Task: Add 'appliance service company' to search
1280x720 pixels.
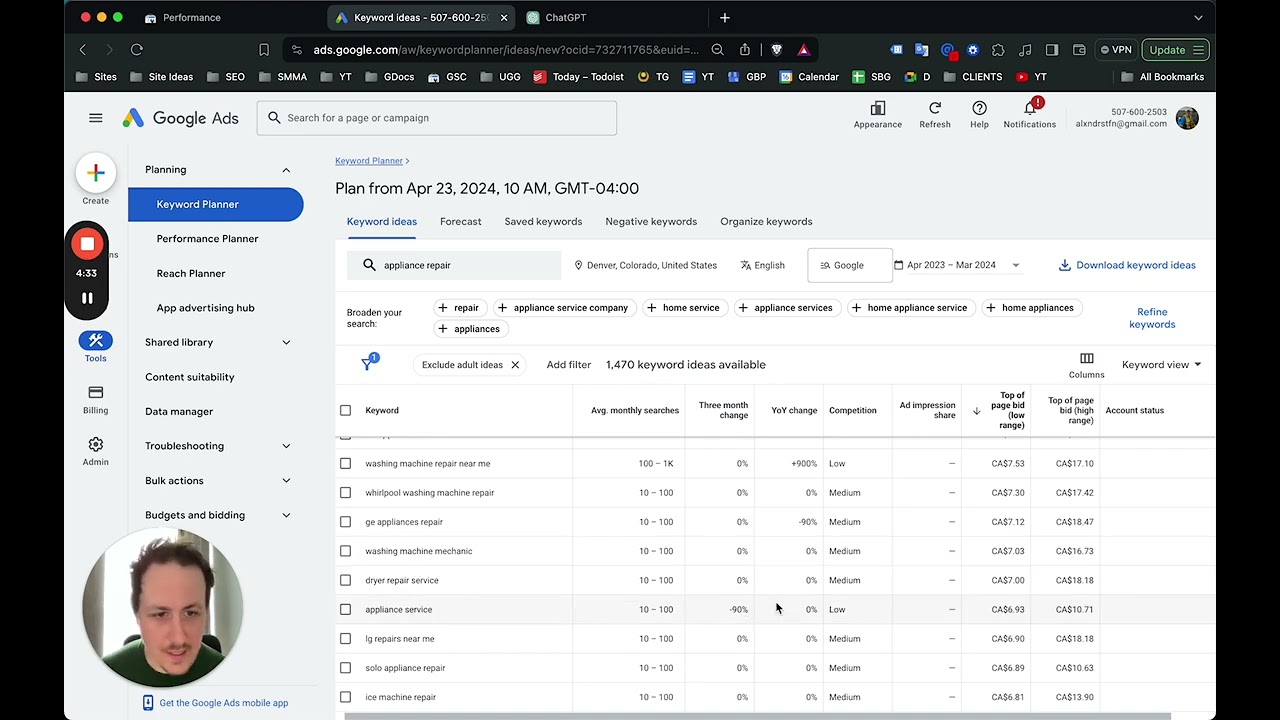Action: 563,308
